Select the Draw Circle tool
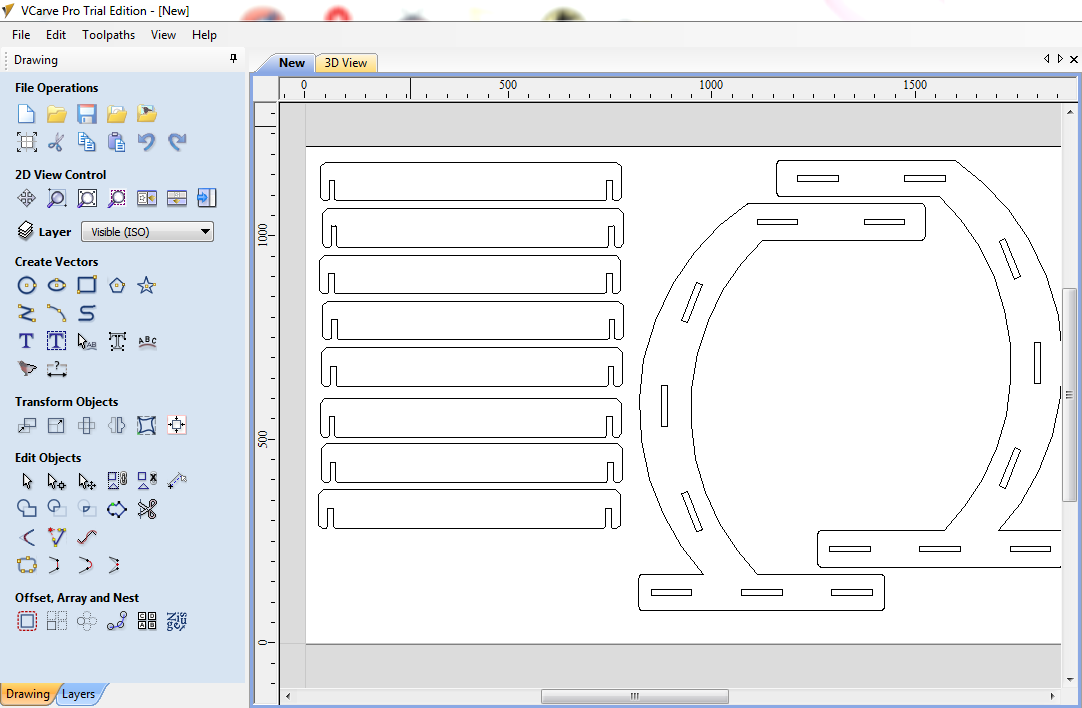1082x708 pixels. pos(27,286)
